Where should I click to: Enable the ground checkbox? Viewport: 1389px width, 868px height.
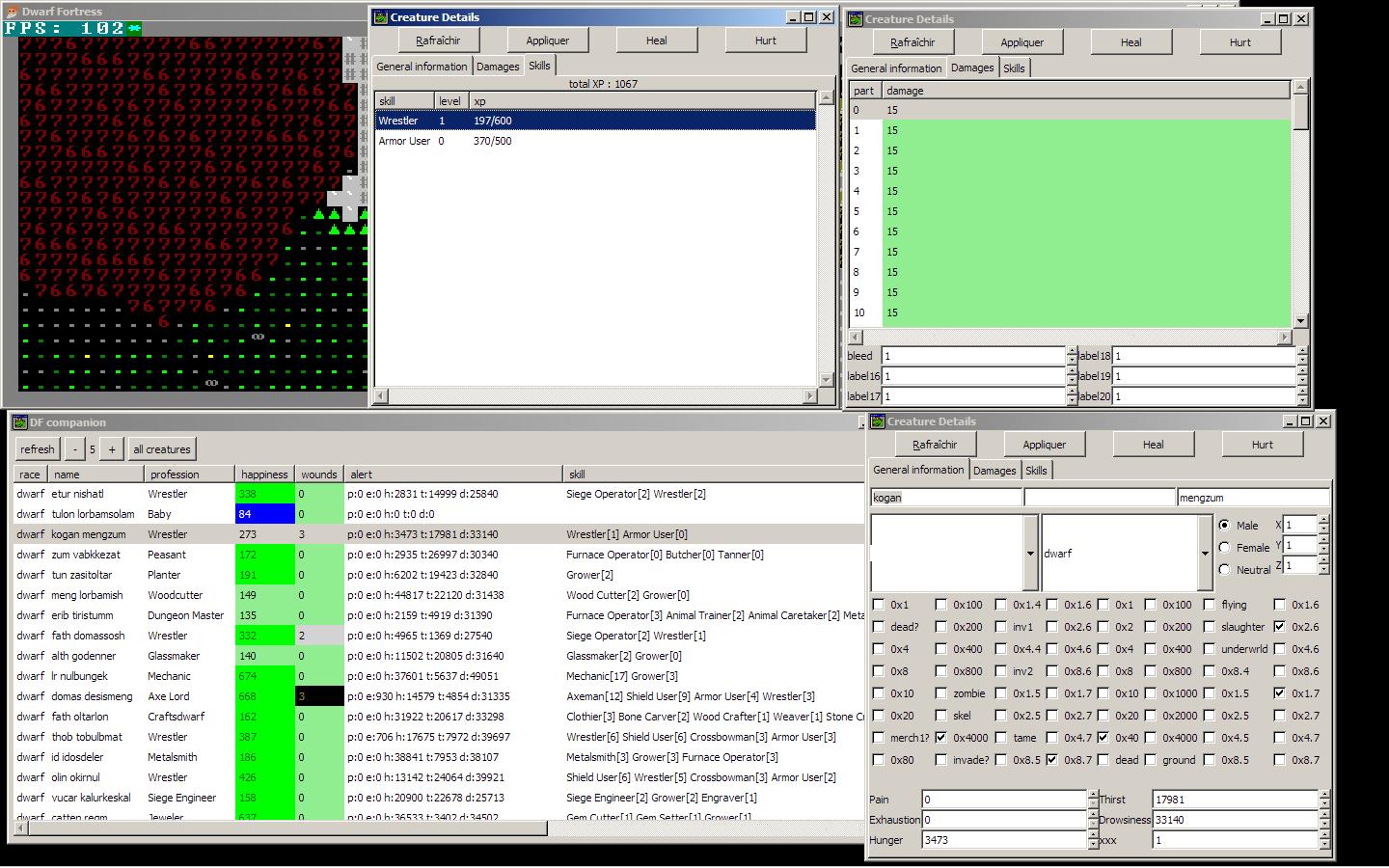click(x=1150, y=760)
